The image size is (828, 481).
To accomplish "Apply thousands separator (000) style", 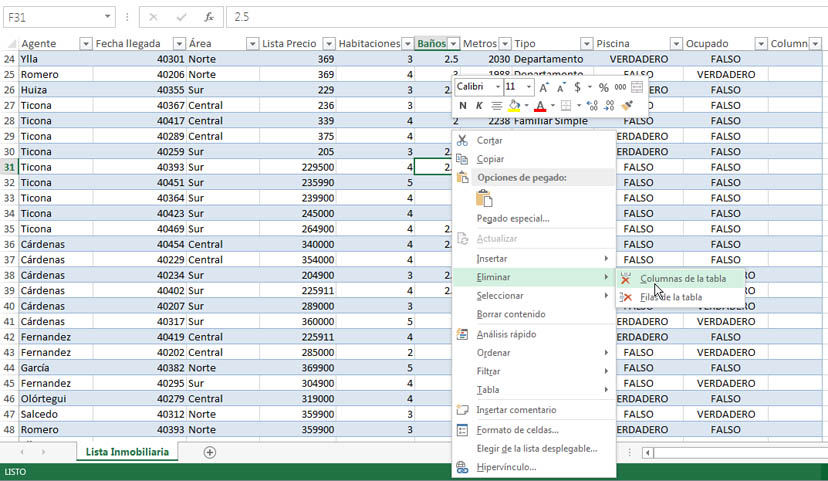I will 620,87.
